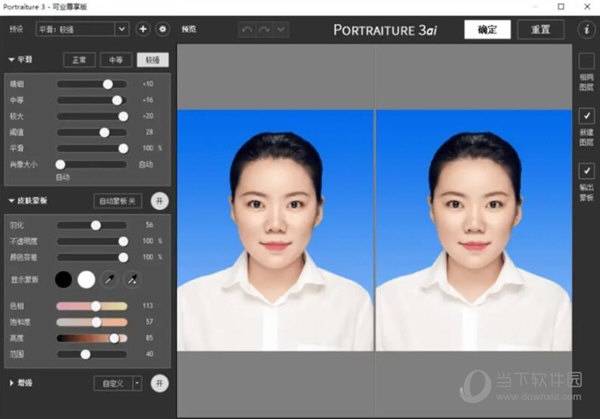
Task: Click the feathering value 56
Action: click(x=149, y=225)
